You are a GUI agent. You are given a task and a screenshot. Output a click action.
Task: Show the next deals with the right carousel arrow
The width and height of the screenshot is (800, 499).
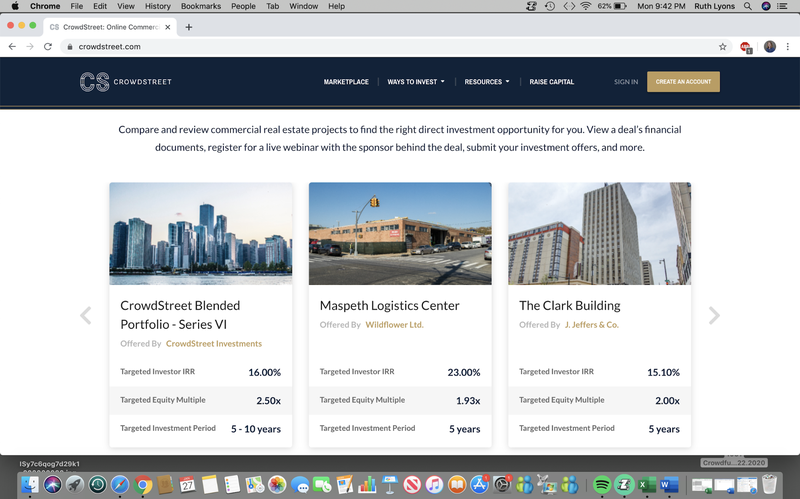[x=714, y=315]
